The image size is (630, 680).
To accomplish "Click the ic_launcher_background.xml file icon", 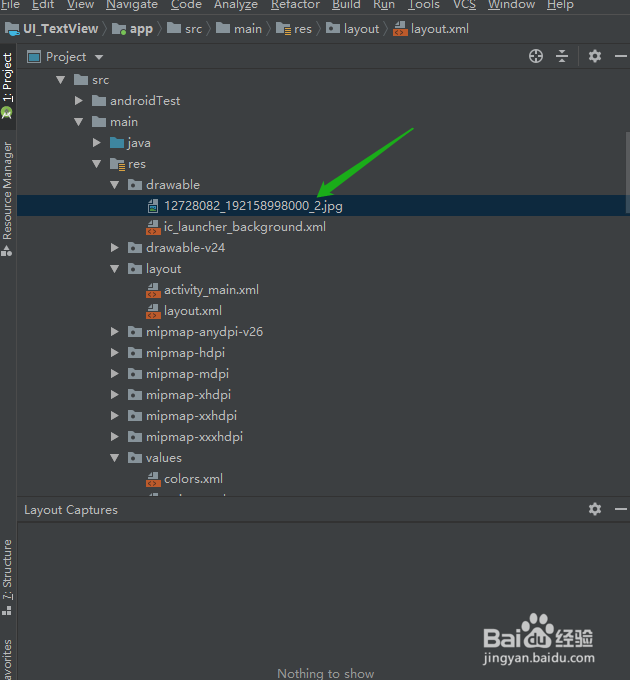I will pos(153,227).
